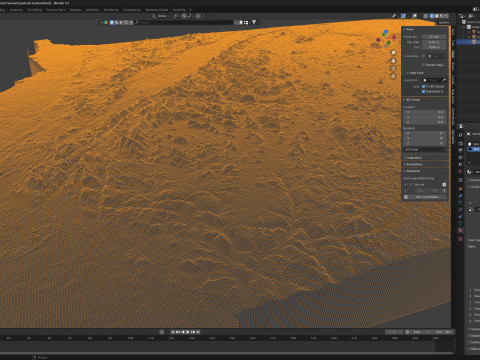Open Modifiers wrench properties tab
480x360 pixels.
(x=460, y=196)
